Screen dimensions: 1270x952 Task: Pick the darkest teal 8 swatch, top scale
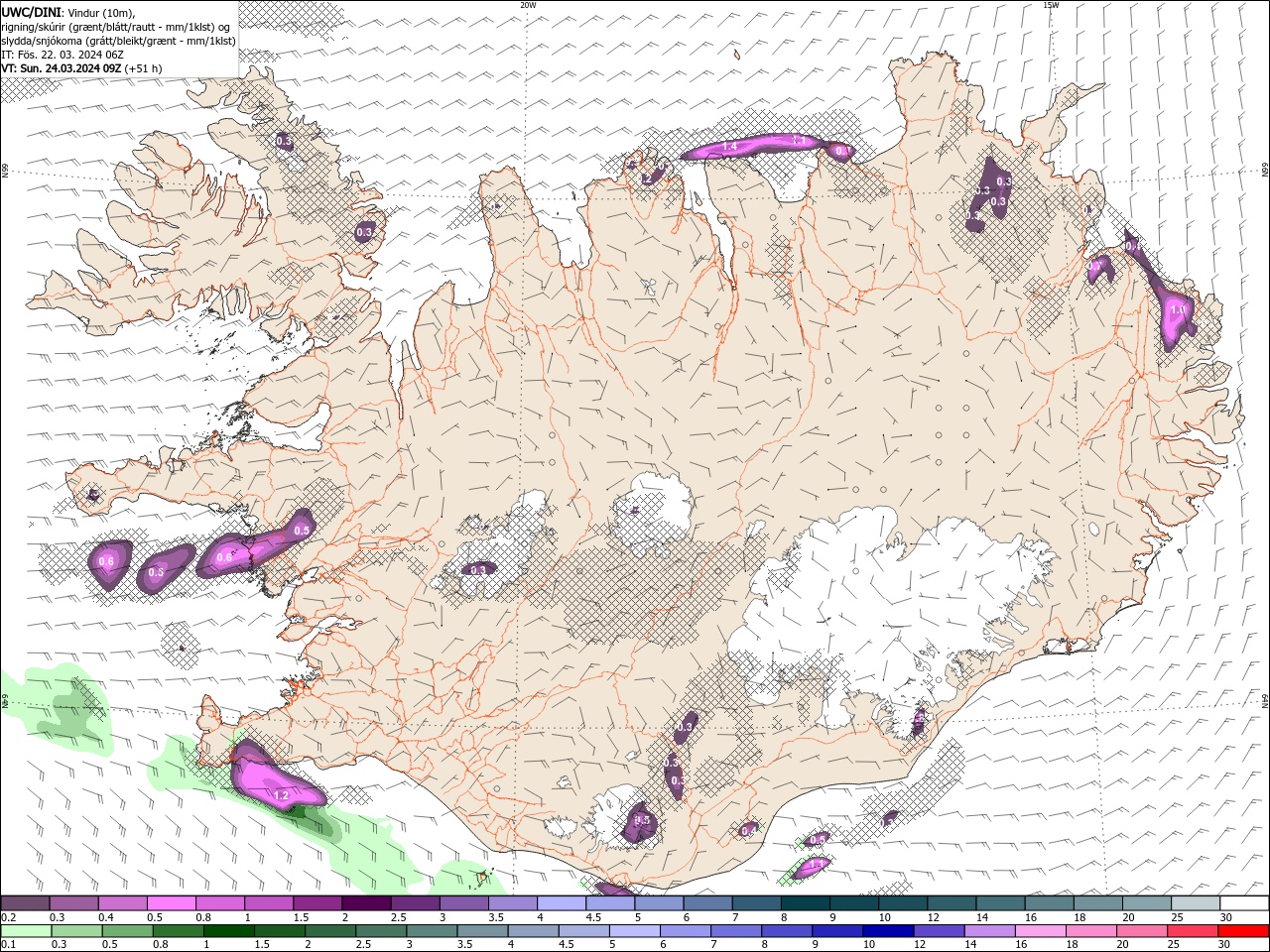pyautogui.click(x=806, y=903)
